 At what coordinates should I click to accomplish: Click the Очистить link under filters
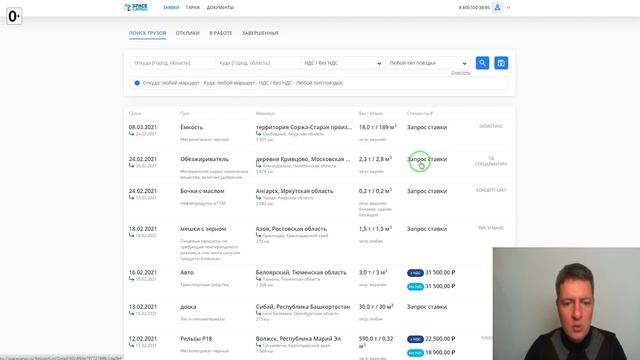click(x=460, y=73)
